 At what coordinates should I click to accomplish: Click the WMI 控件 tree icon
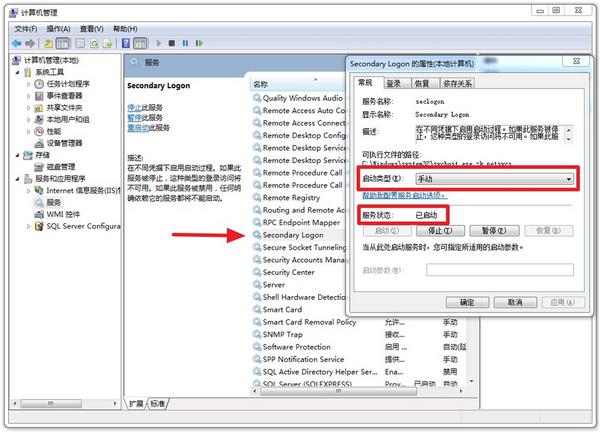(x=39, y=214)
